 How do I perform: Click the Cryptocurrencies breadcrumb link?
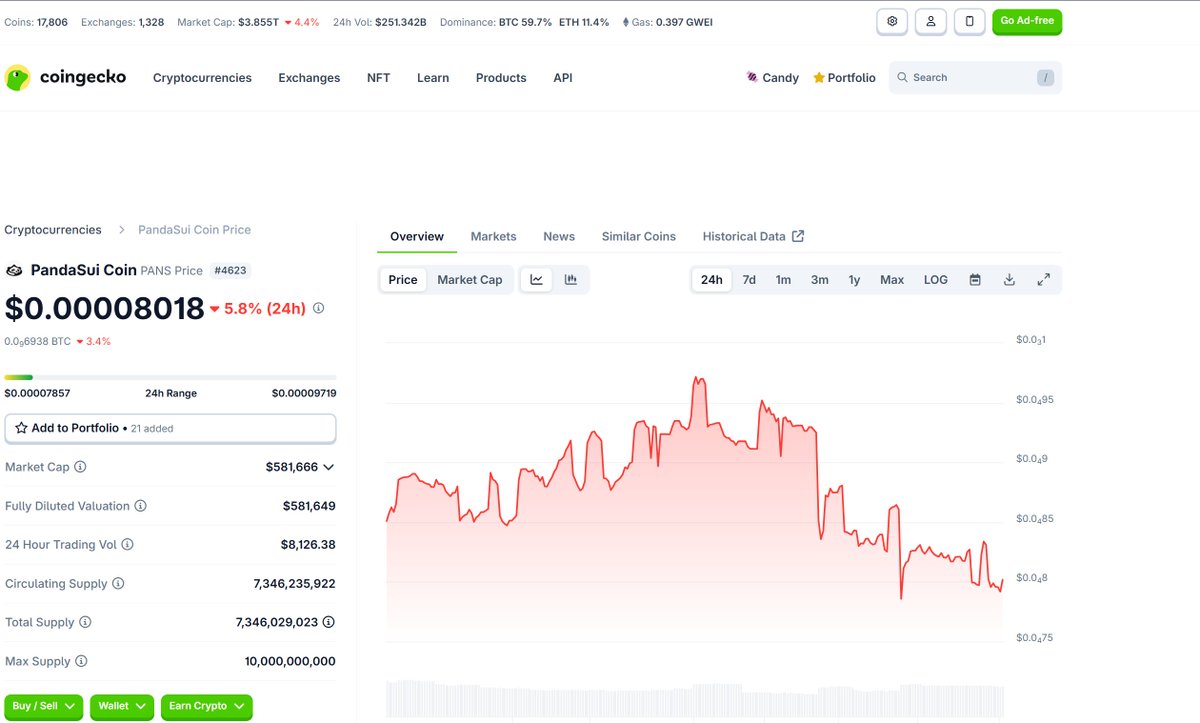[53, 230]
